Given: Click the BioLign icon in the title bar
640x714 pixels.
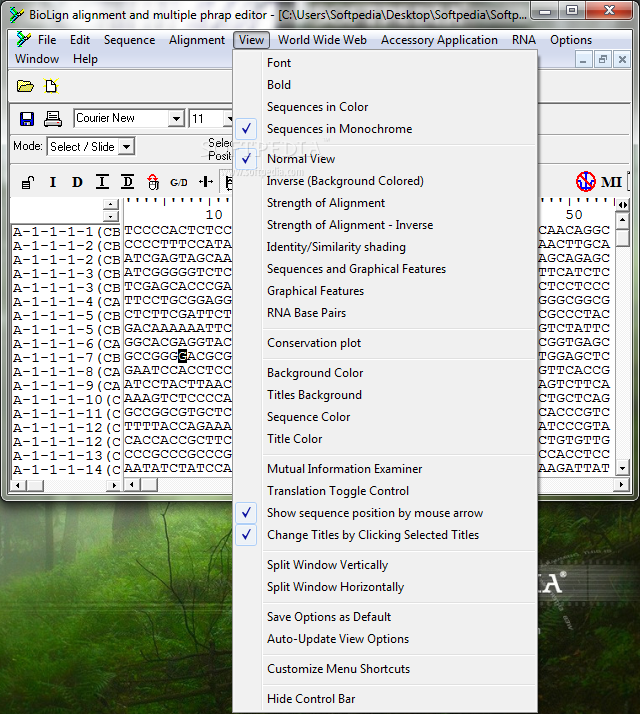Looking at the screenshot, I should click(x=17, y=15).
